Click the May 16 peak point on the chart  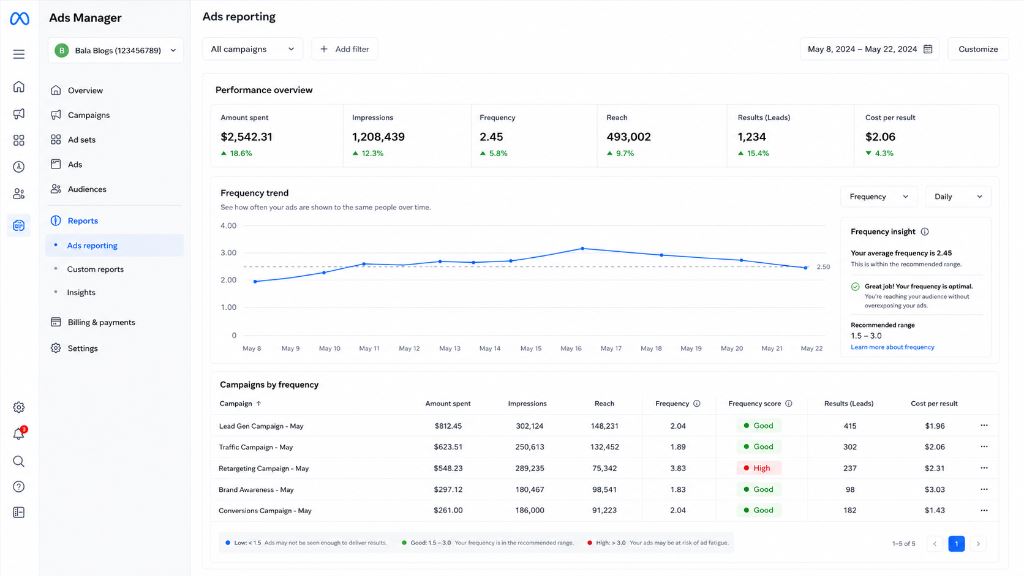(583, 249)
